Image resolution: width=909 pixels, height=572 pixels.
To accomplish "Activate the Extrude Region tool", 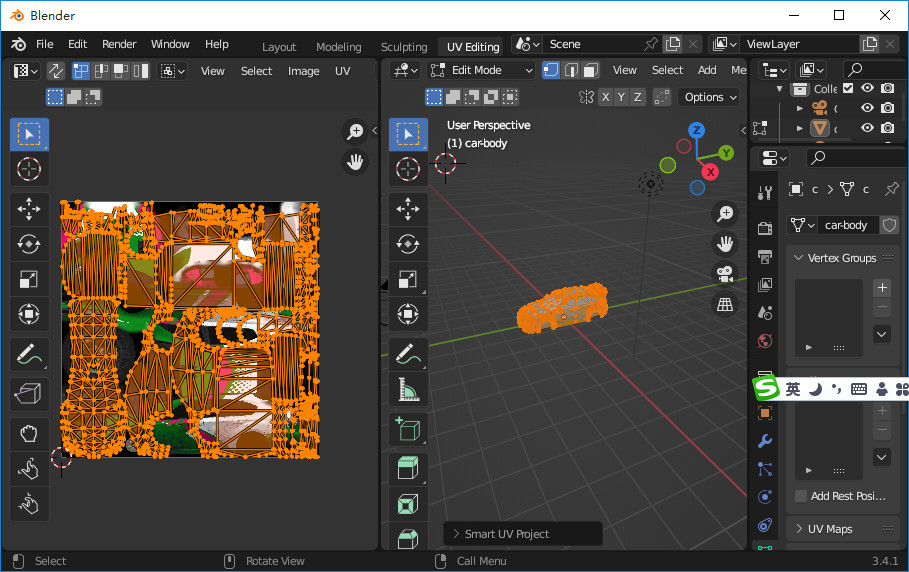I will click(x=408, y=468).
